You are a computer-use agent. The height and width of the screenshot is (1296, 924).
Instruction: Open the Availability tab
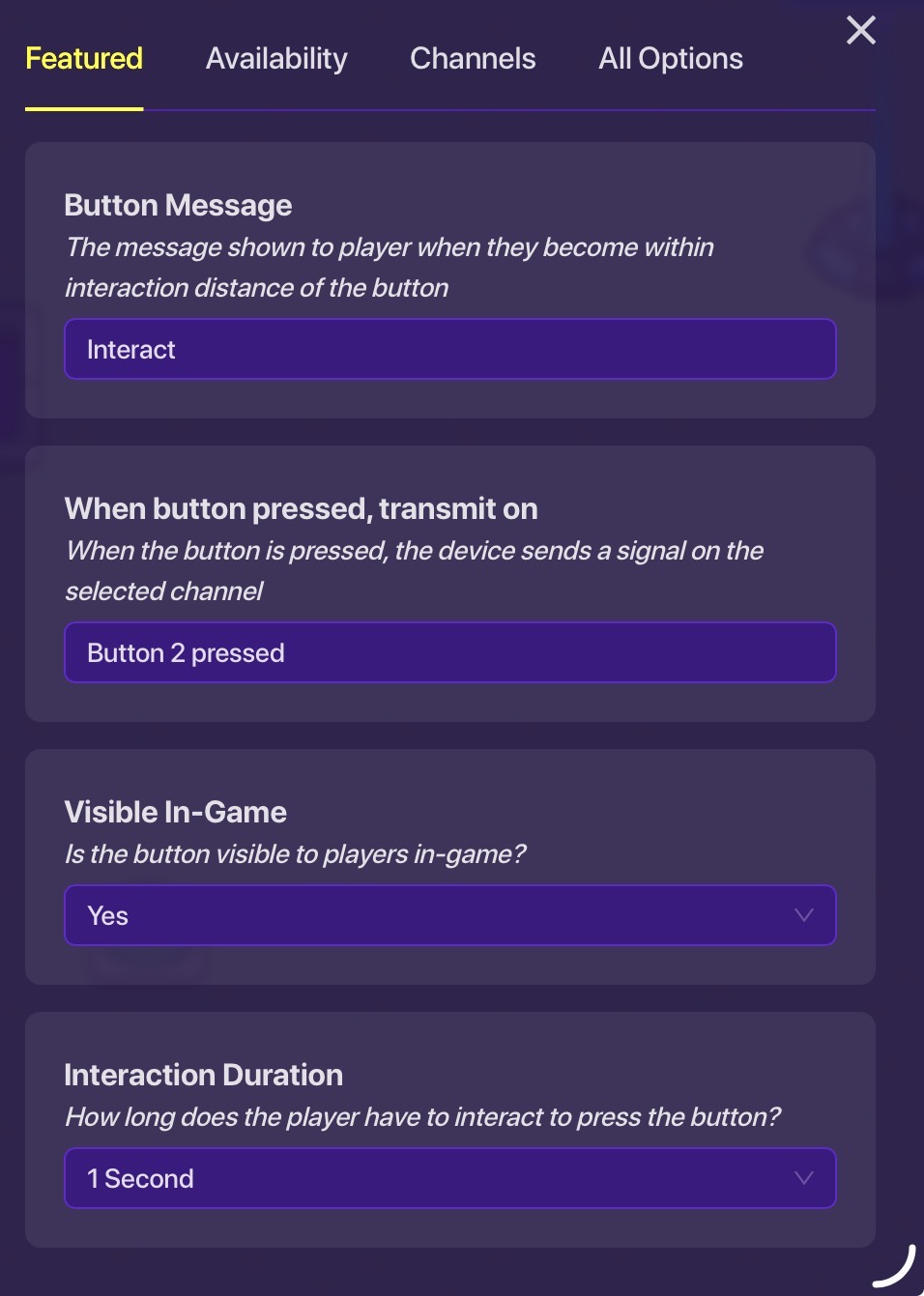(x=276, y=59)
